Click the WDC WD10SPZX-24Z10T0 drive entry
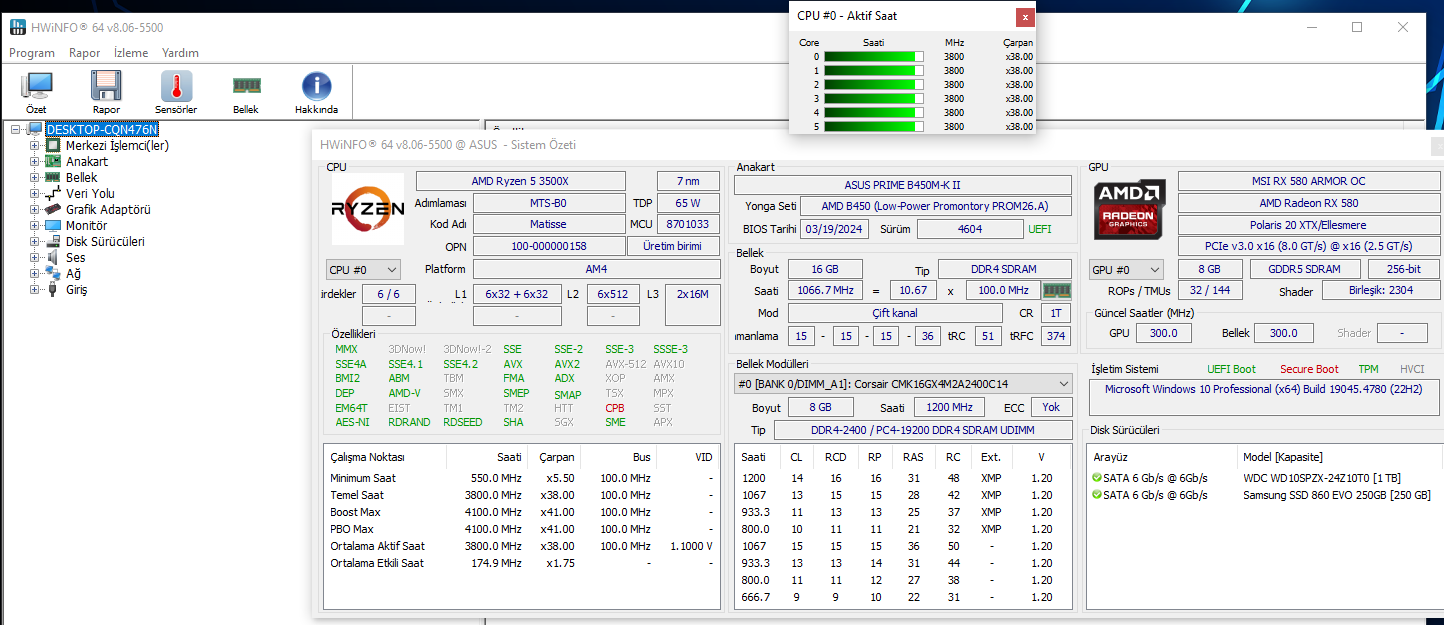 point(1322,478)
